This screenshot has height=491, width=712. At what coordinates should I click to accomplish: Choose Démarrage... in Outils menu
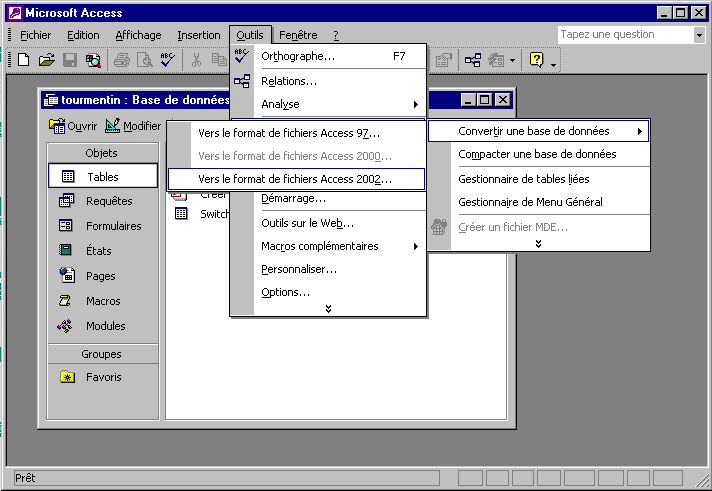(x=329, y=198)
